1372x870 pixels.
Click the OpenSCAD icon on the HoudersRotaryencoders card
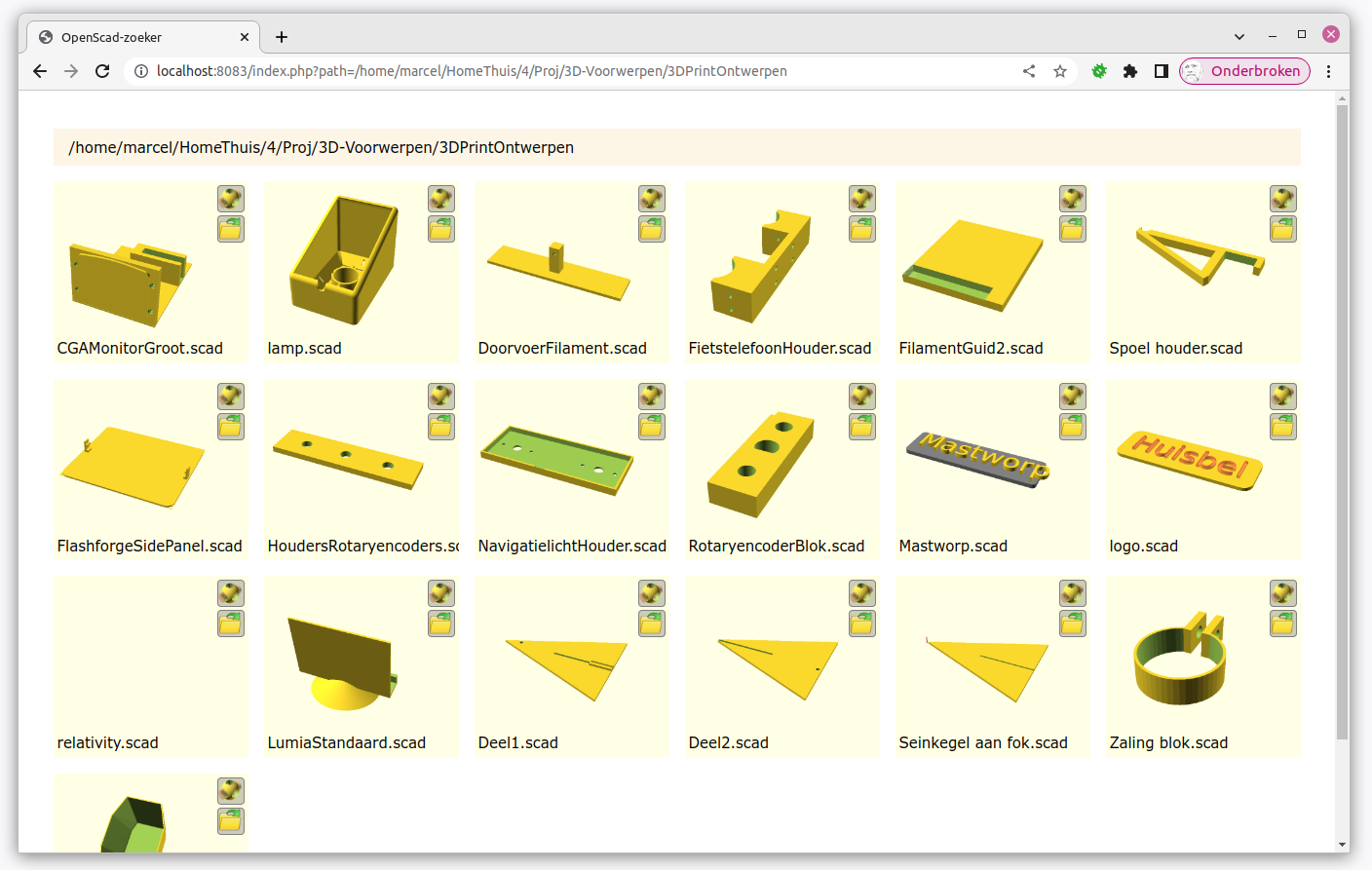point(441,397)
